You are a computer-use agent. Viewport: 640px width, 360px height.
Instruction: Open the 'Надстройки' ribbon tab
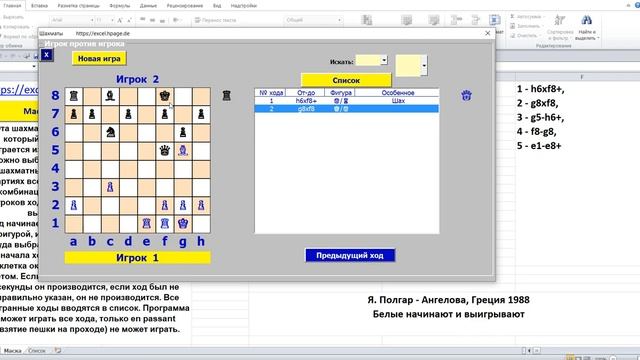pos(244,6)
